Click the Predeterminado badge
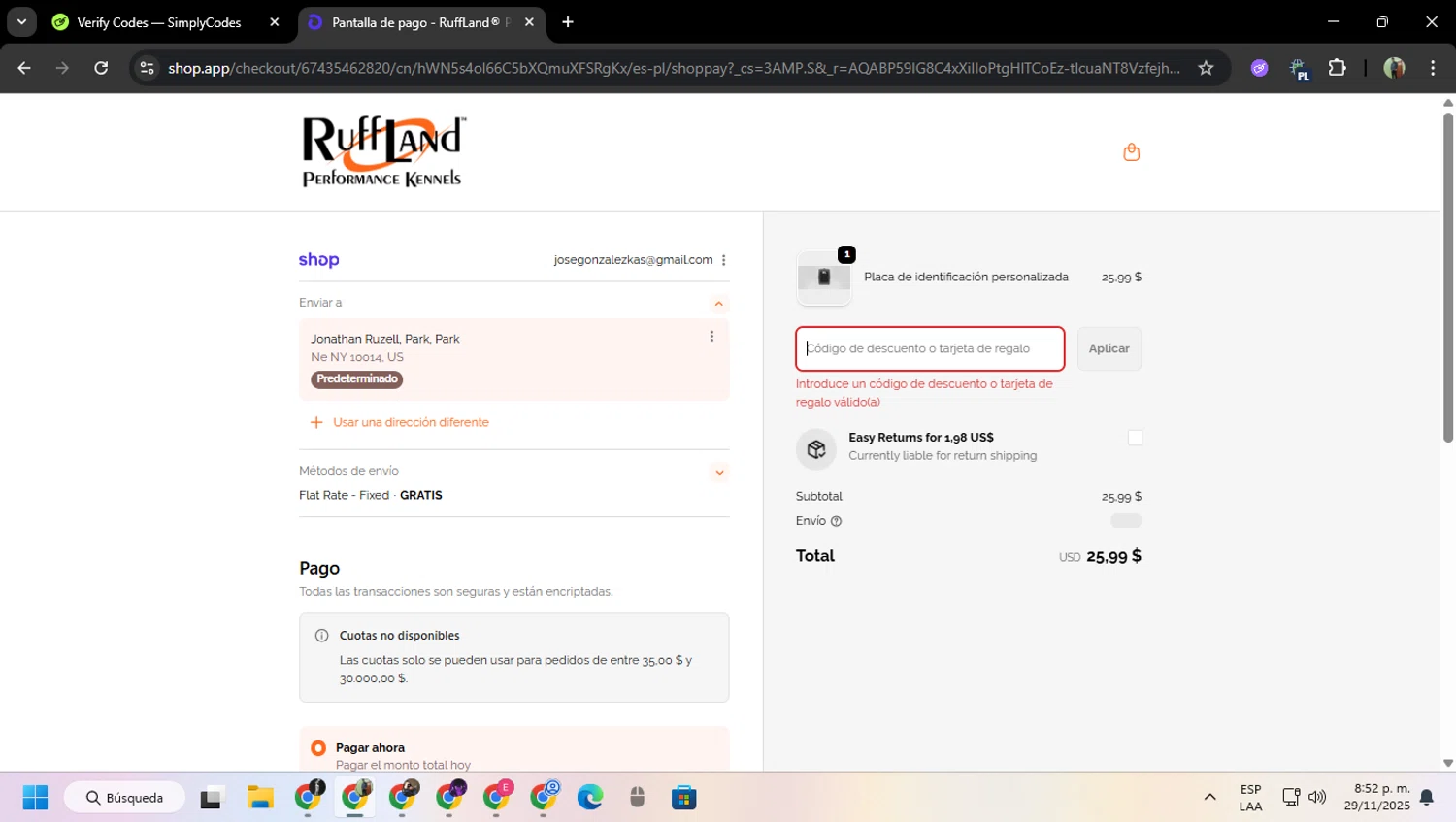The image size is (1456, 822). click(357, 379)
